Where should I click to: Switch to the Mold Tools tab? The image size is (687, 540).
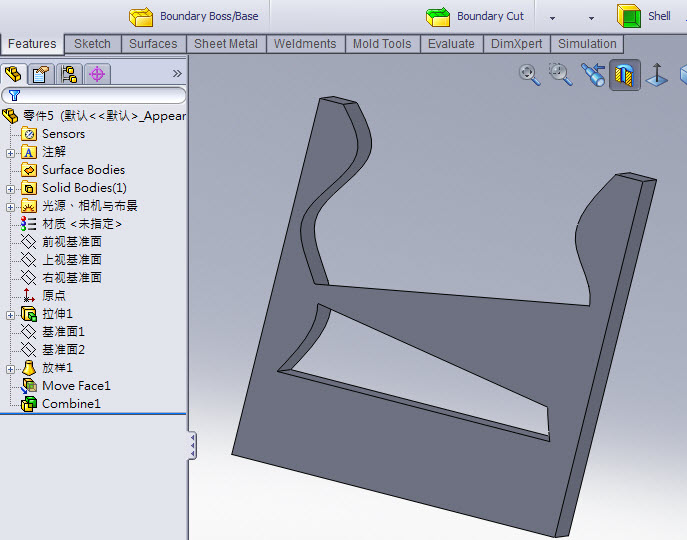pos(382,44)
